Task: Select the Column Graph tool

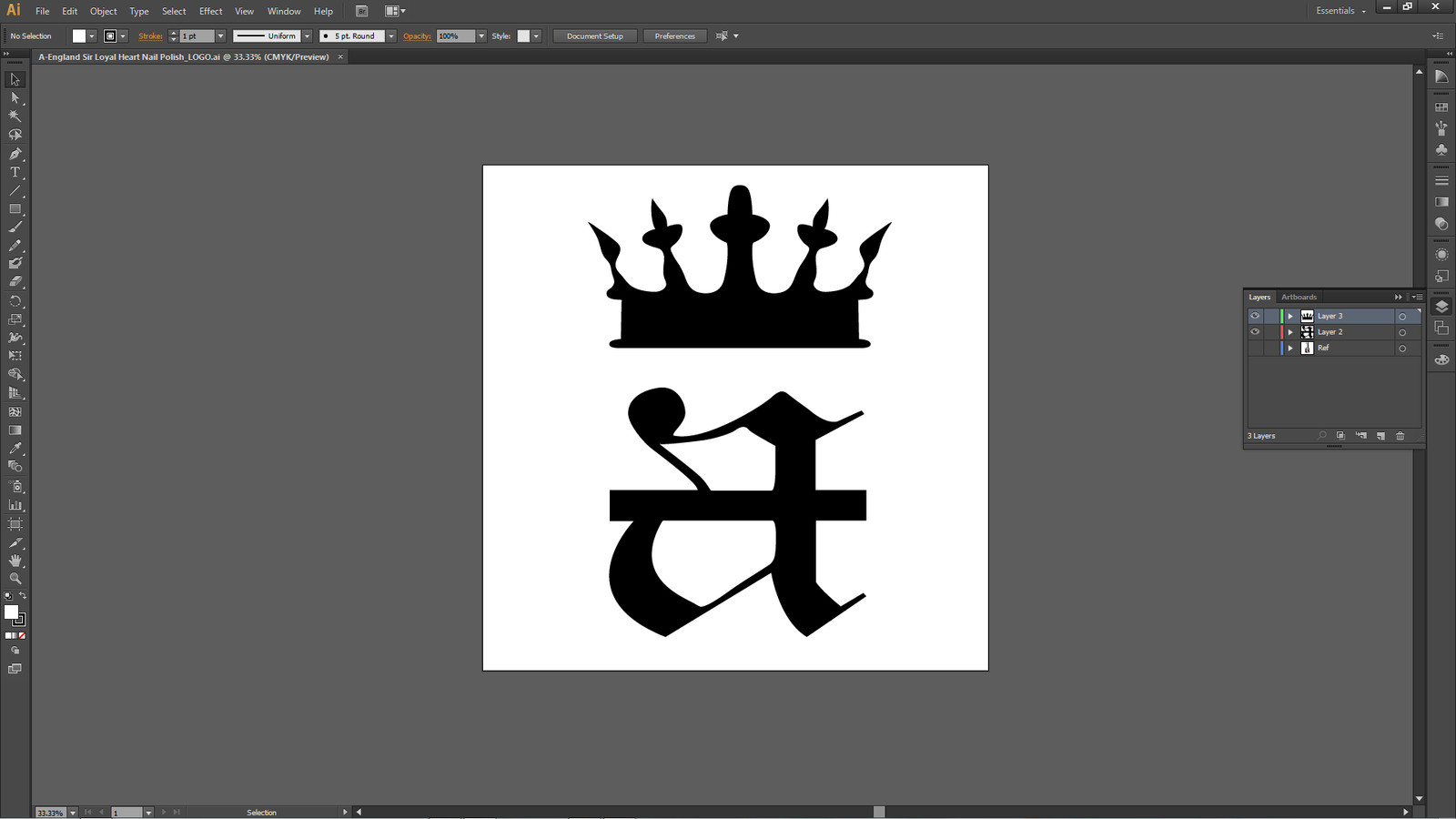Action: 15,505
